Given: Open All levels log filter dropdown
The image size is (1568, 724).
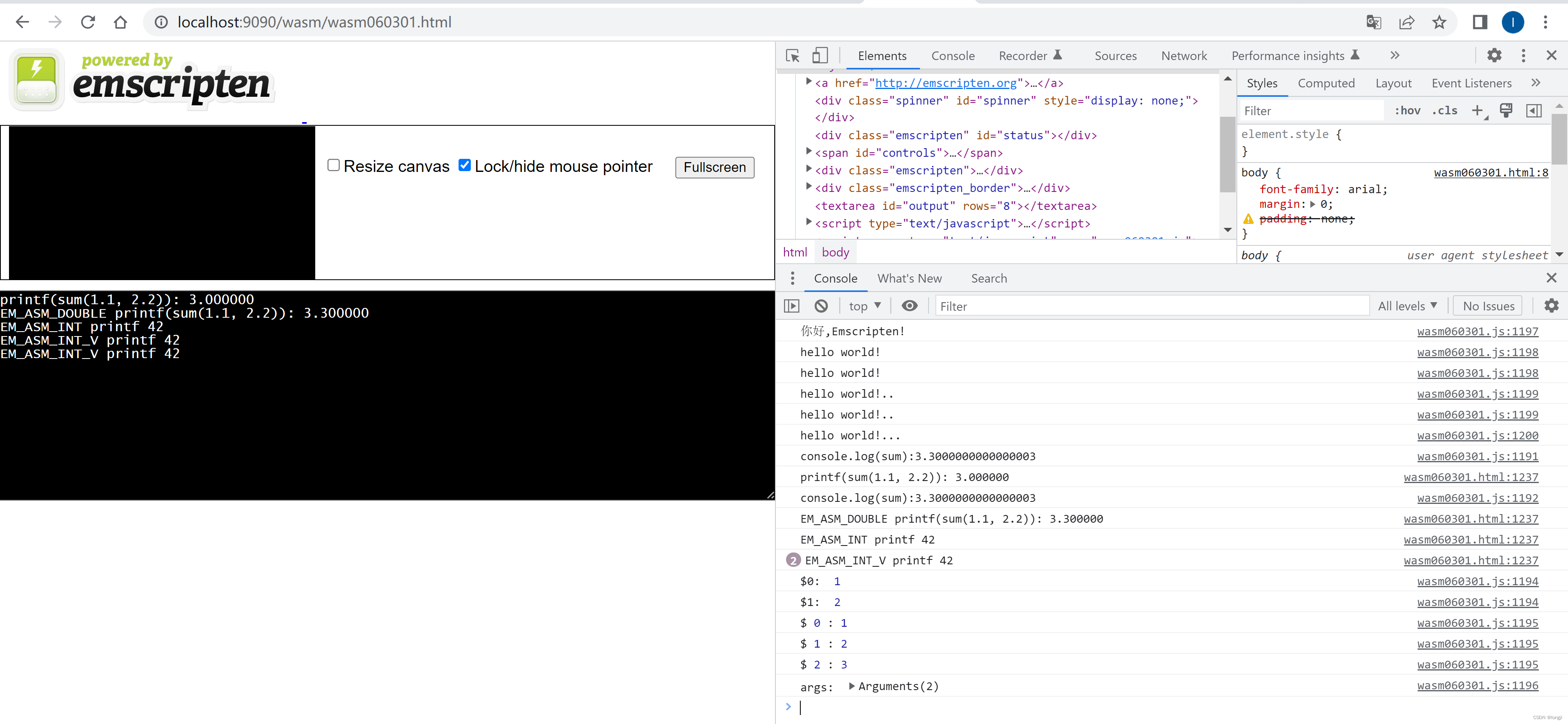Looking at the screenshot, I should pyautogui.click(x=1407, y=306).
